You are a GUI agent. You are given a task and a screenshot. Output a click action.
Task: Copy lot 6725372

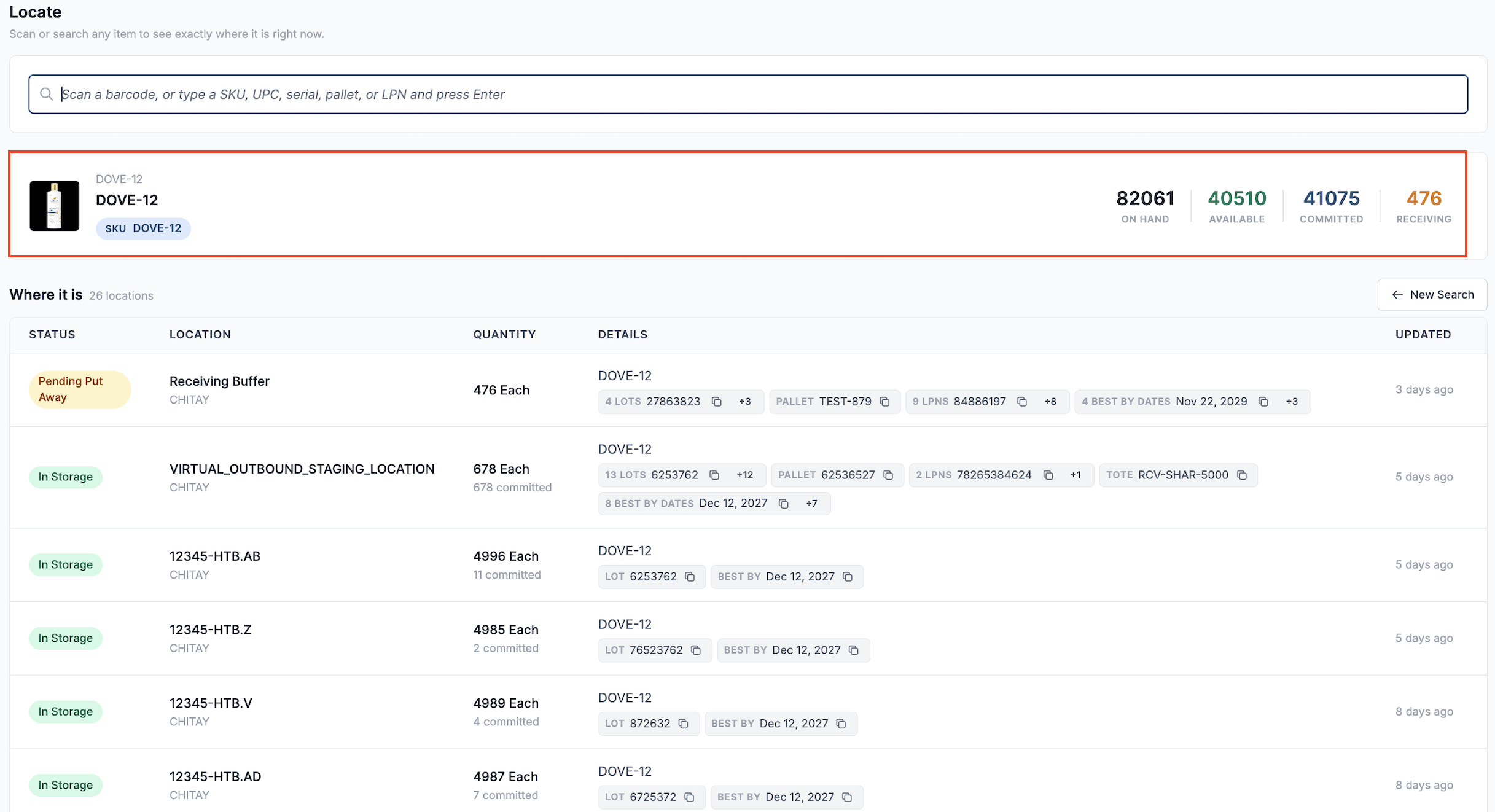tap(689, 797)
